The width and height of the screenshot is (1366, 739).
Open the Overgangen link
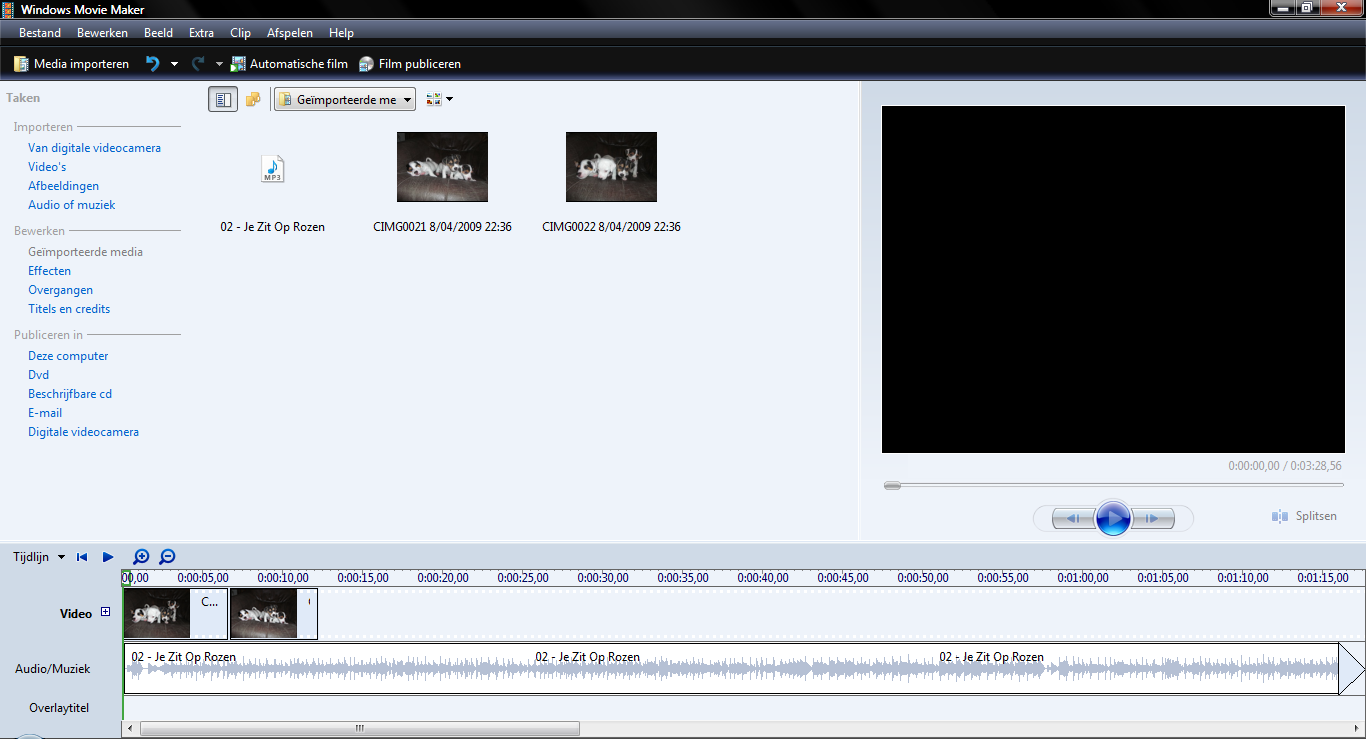pos(60,290)
